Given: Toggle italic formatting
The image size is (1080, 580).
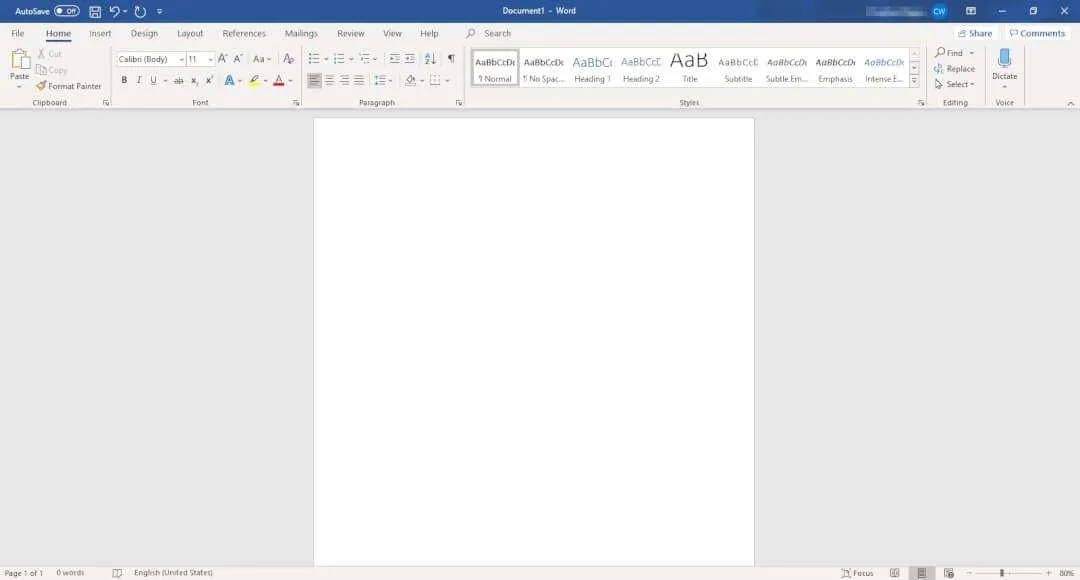Looking at the screenshot, I should pos(138,81).
